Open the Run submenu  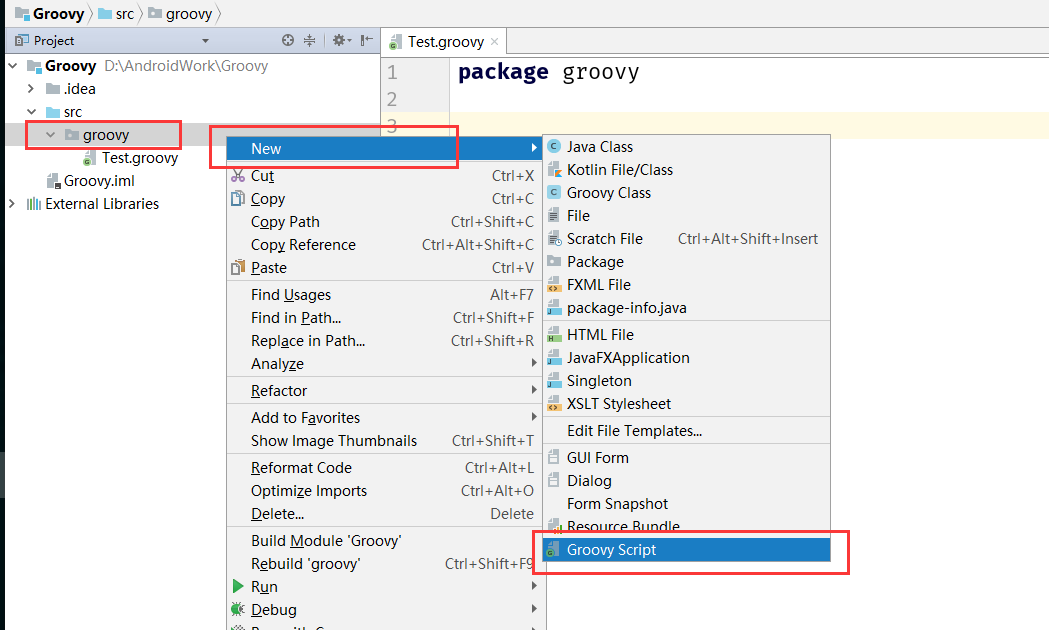384,587
